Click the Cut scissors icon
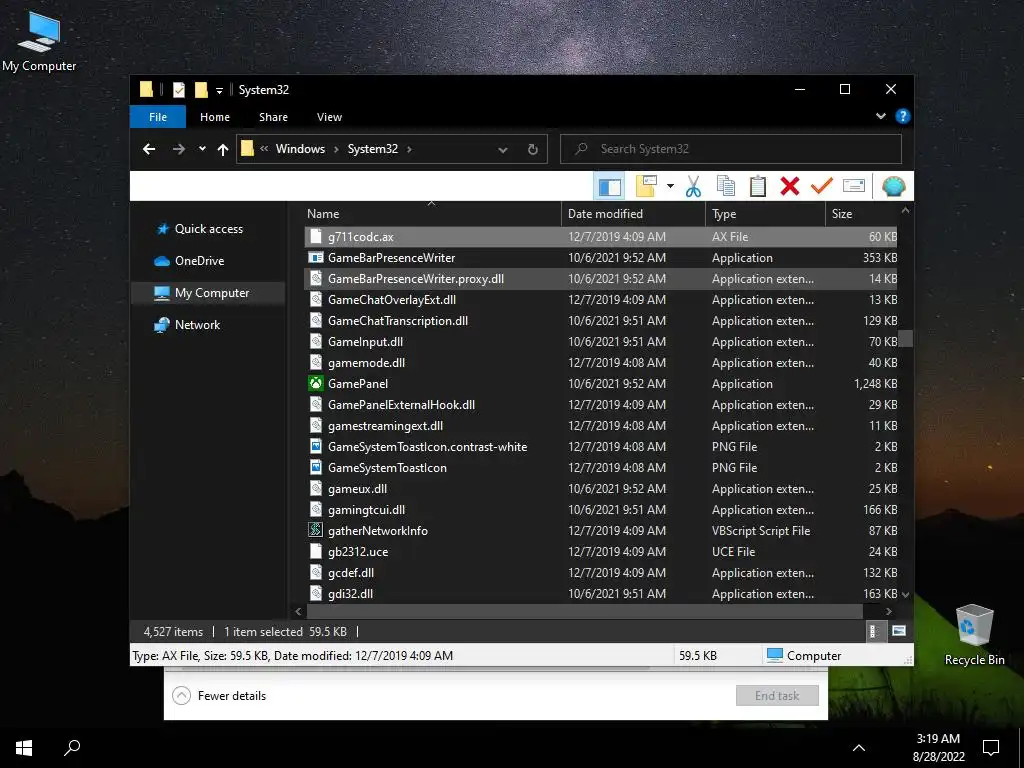 [x=693, y=186]
